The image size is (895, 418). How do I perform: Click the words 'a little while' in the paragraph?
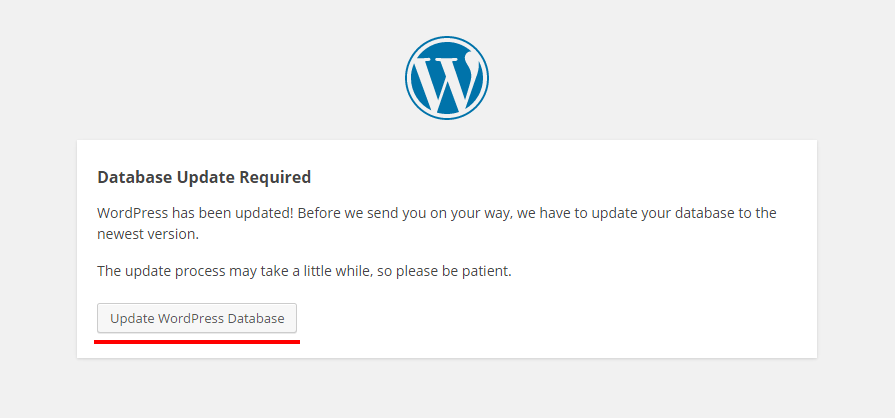(x=333, y=271)
